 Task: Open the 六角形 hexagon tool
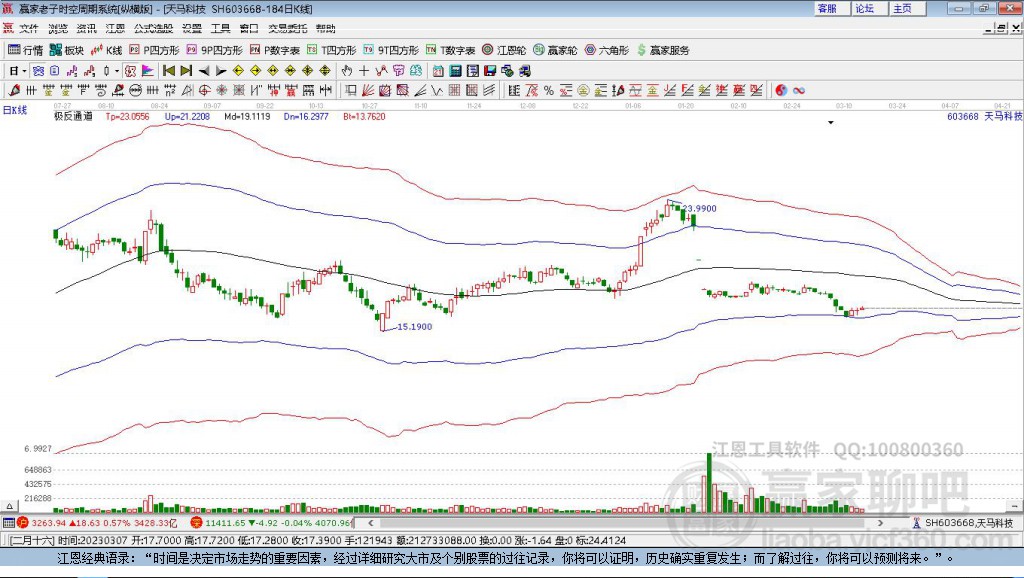(x=607, y=50)
